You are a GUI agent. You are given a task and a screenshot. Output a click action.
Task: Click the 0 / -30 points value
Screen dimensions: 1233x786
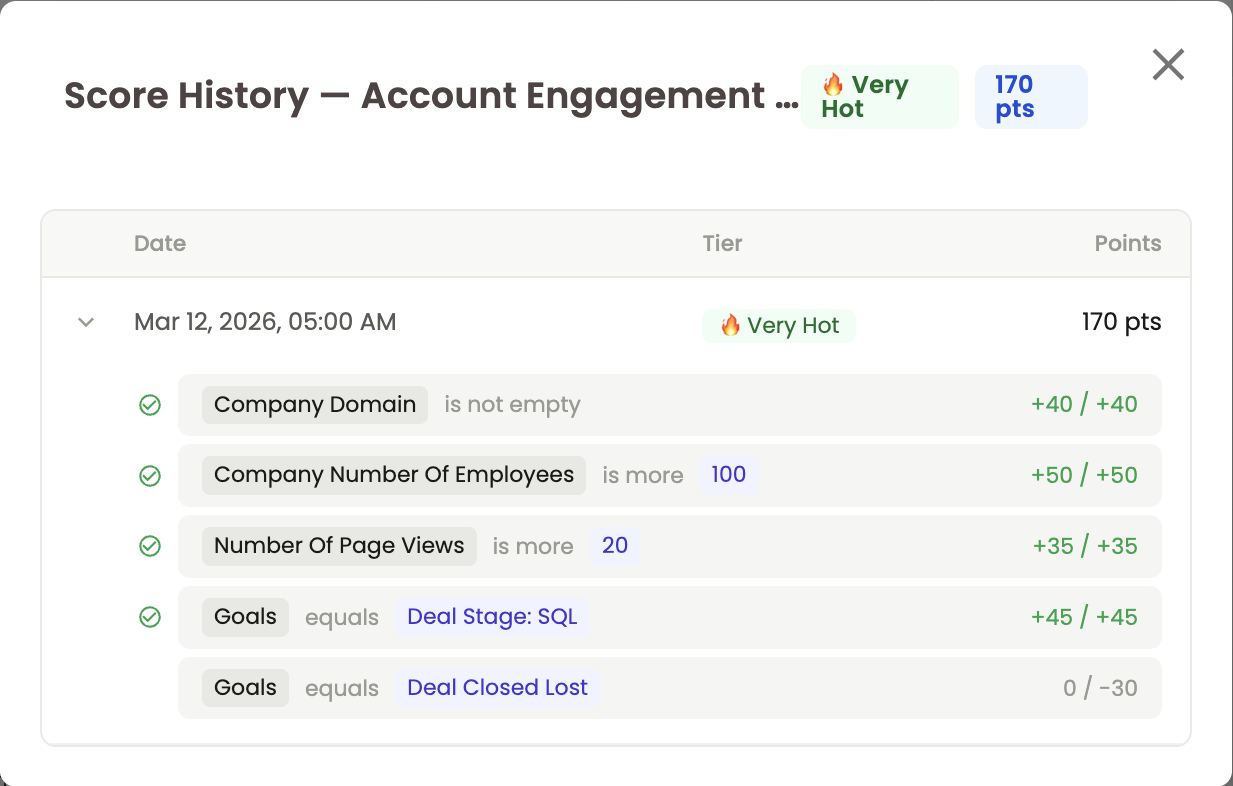click(1100, 688)
